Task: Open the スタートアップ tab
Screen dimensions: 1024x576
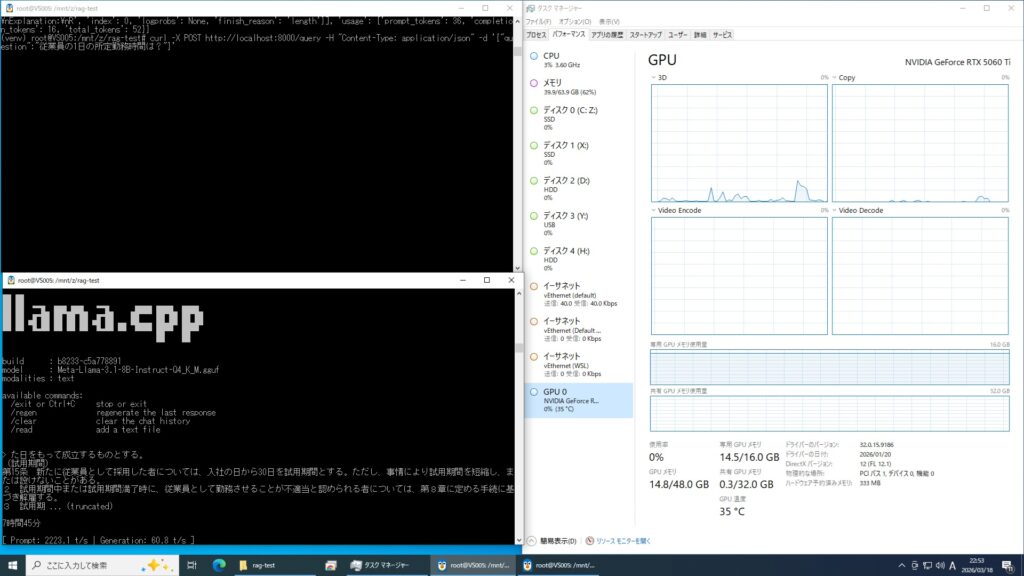Action: click(645, 34)
